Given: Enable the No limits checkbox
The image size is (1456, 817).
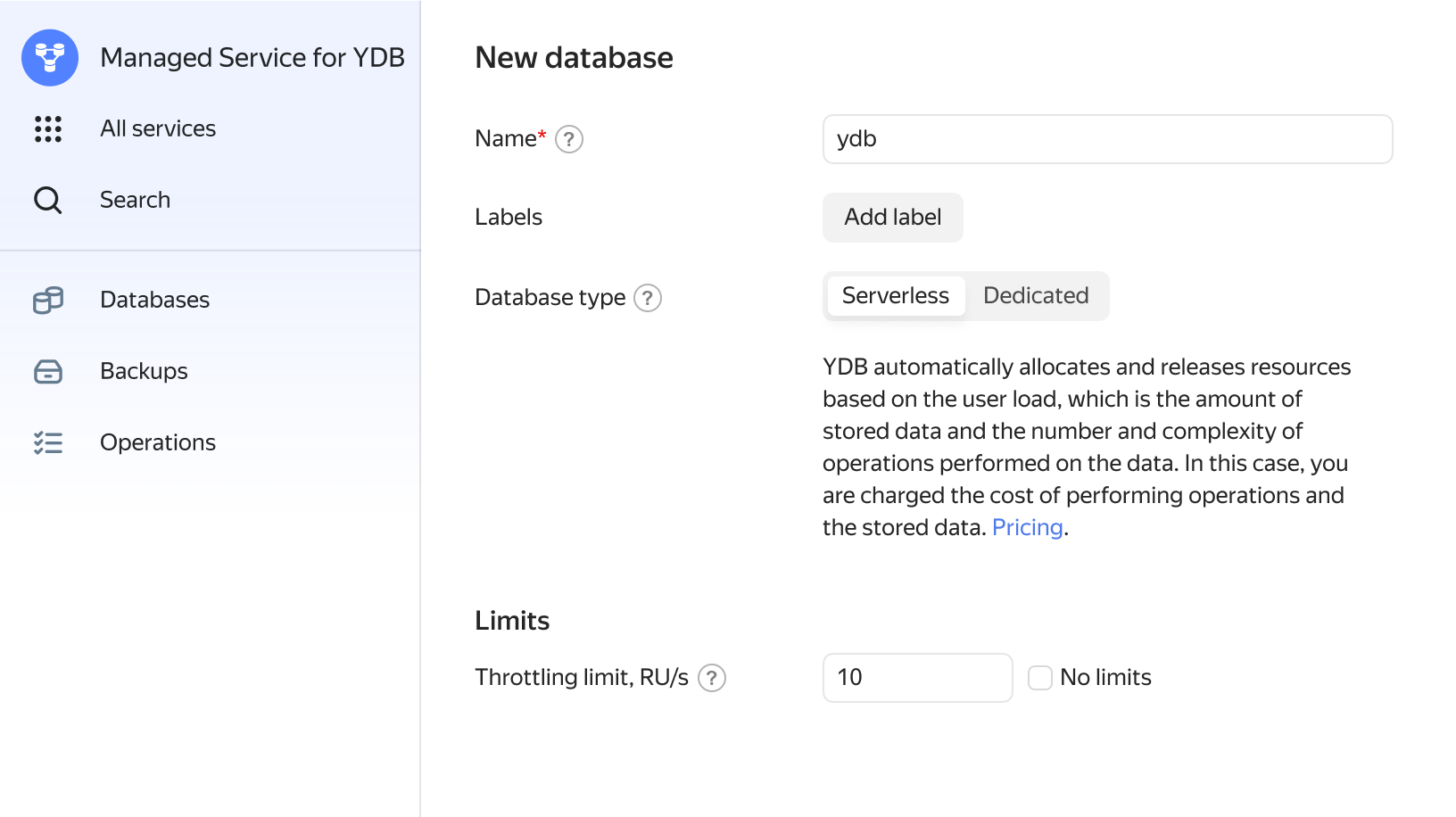Looking at the screenshot, I should pos(1040,678).
